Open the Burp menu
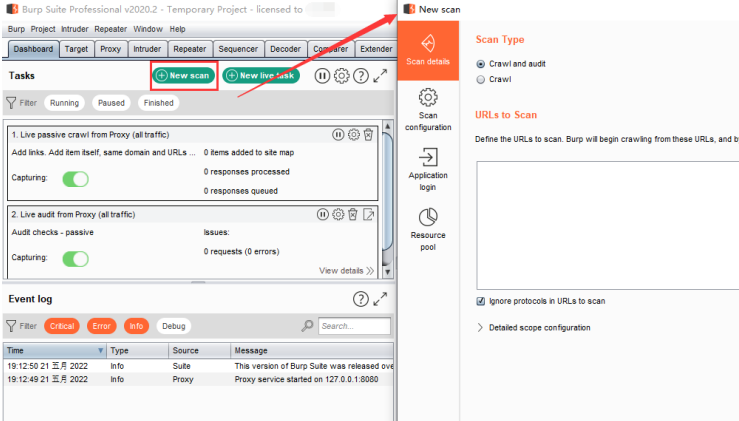Image resolution: width=739 pixels, height=421 pixels. [x=16, y=29]
